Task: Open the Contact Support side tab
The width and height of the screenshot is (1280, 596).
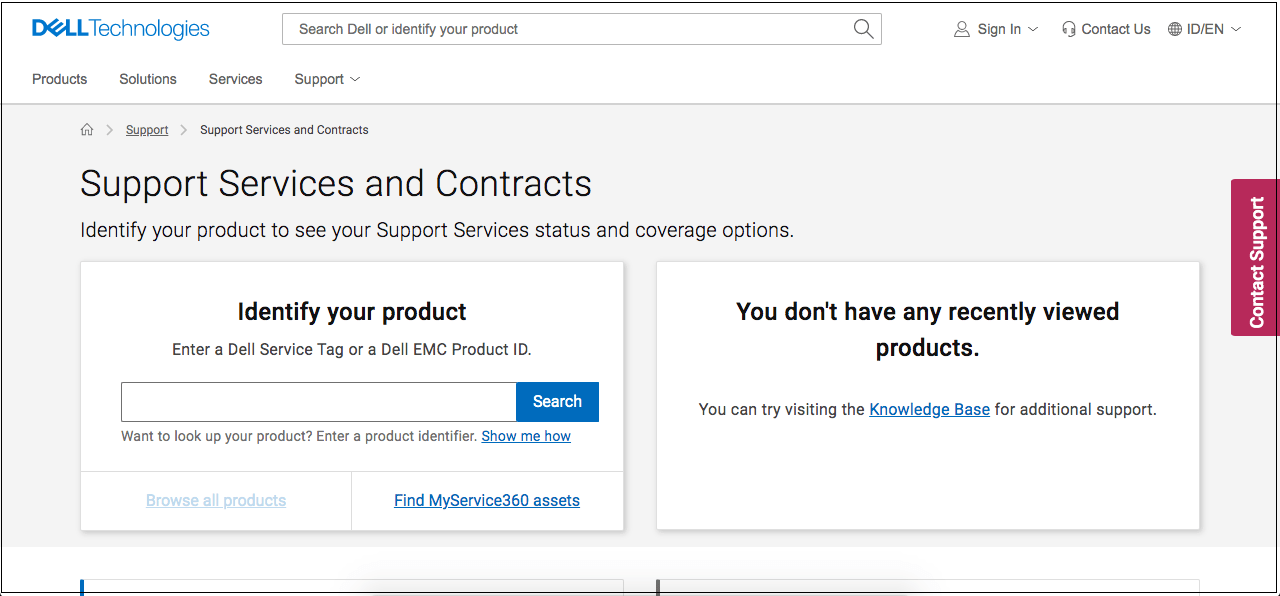Action: (1256, 258)
